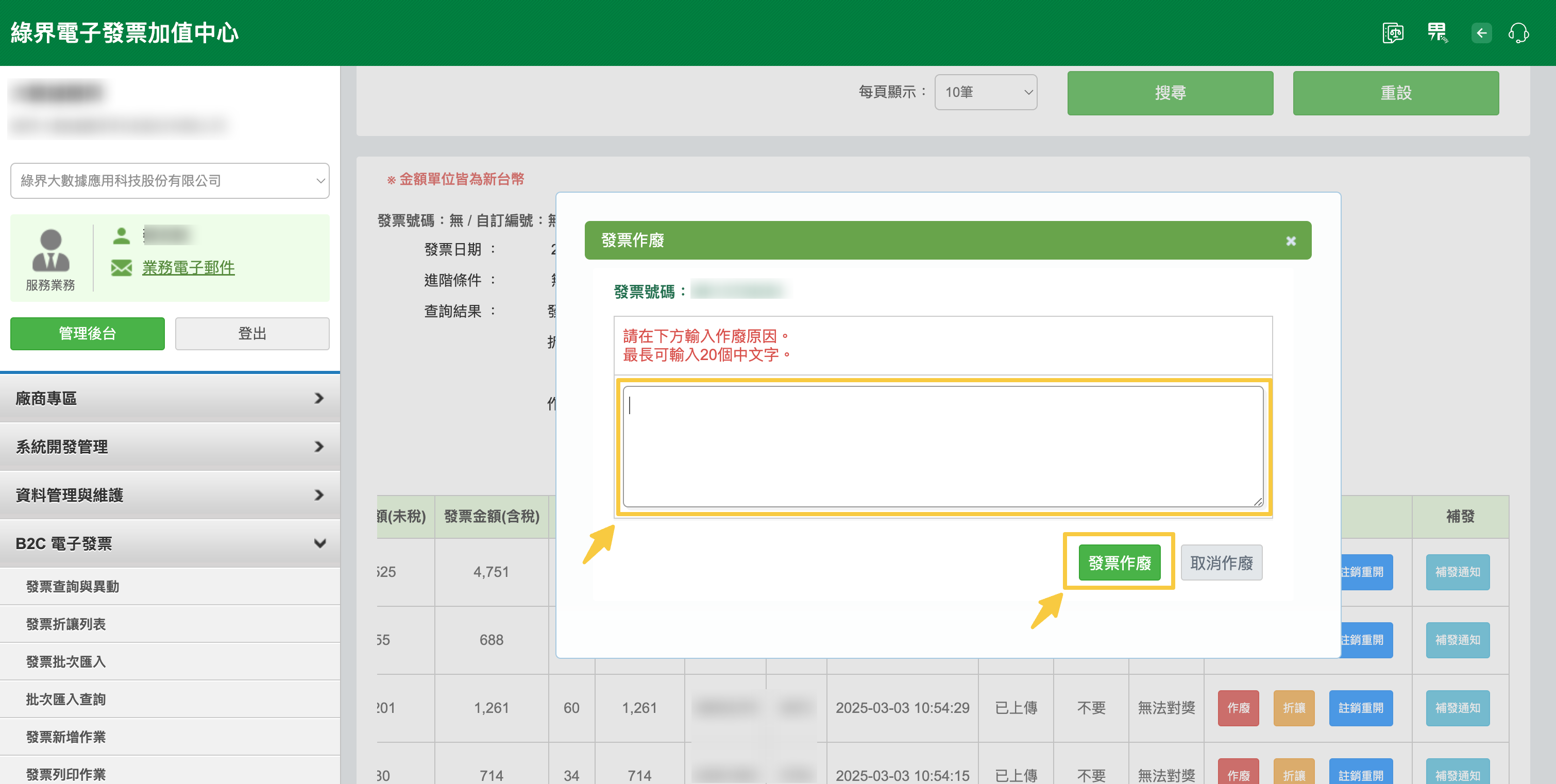Click inside the void reason text area

(942, 447)
